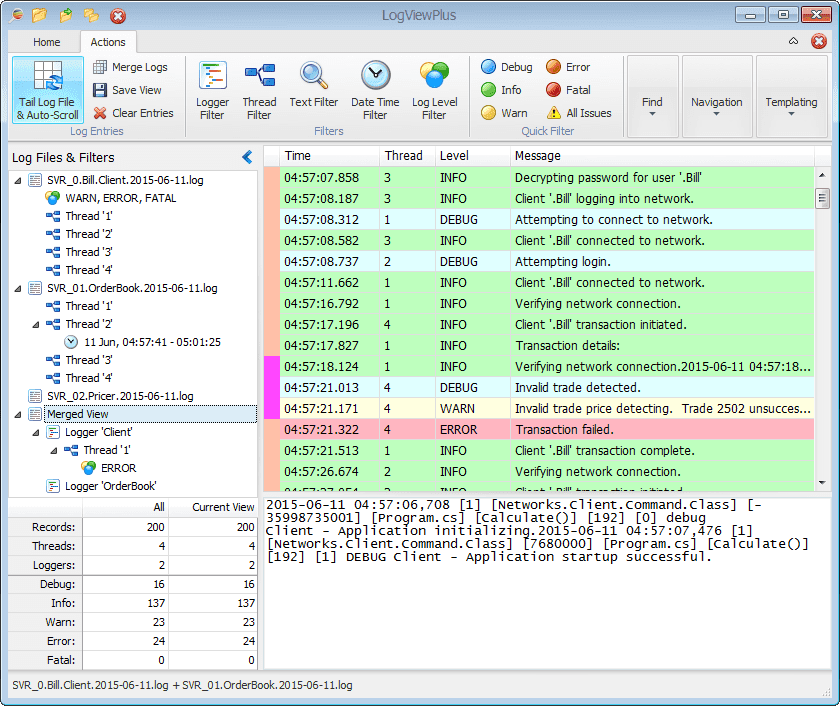Click the Info count 137 under Current View

click(x=246, y=603)
